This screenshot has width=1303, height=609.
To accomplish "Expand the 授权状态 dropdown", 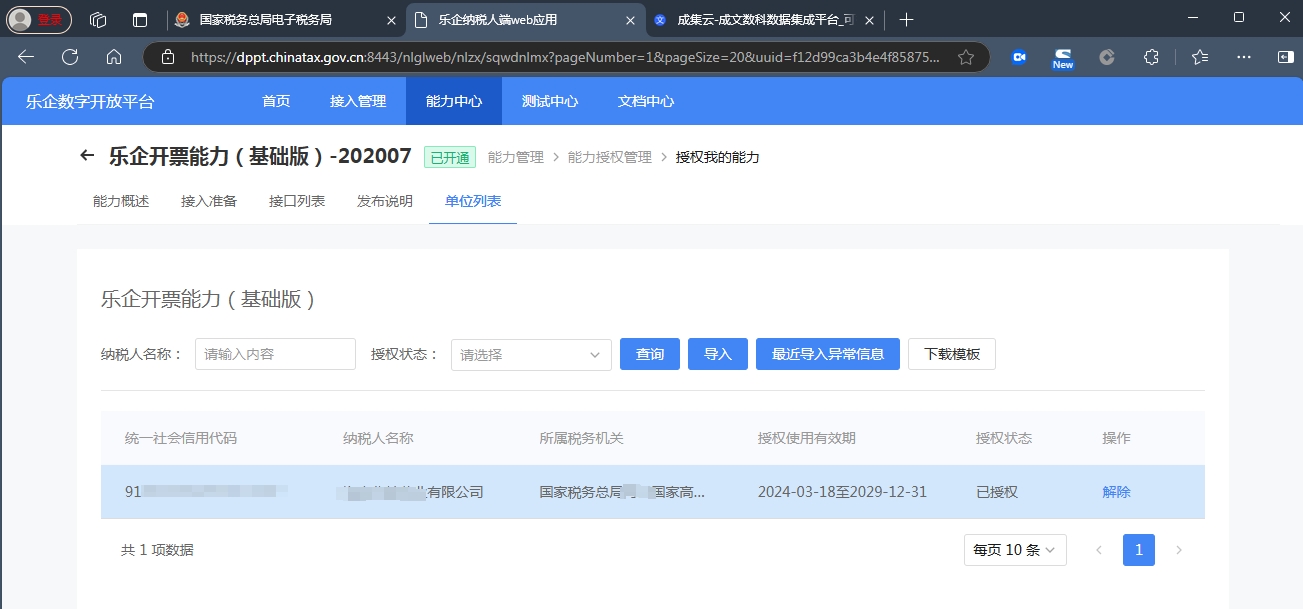I will coord(531,354).
